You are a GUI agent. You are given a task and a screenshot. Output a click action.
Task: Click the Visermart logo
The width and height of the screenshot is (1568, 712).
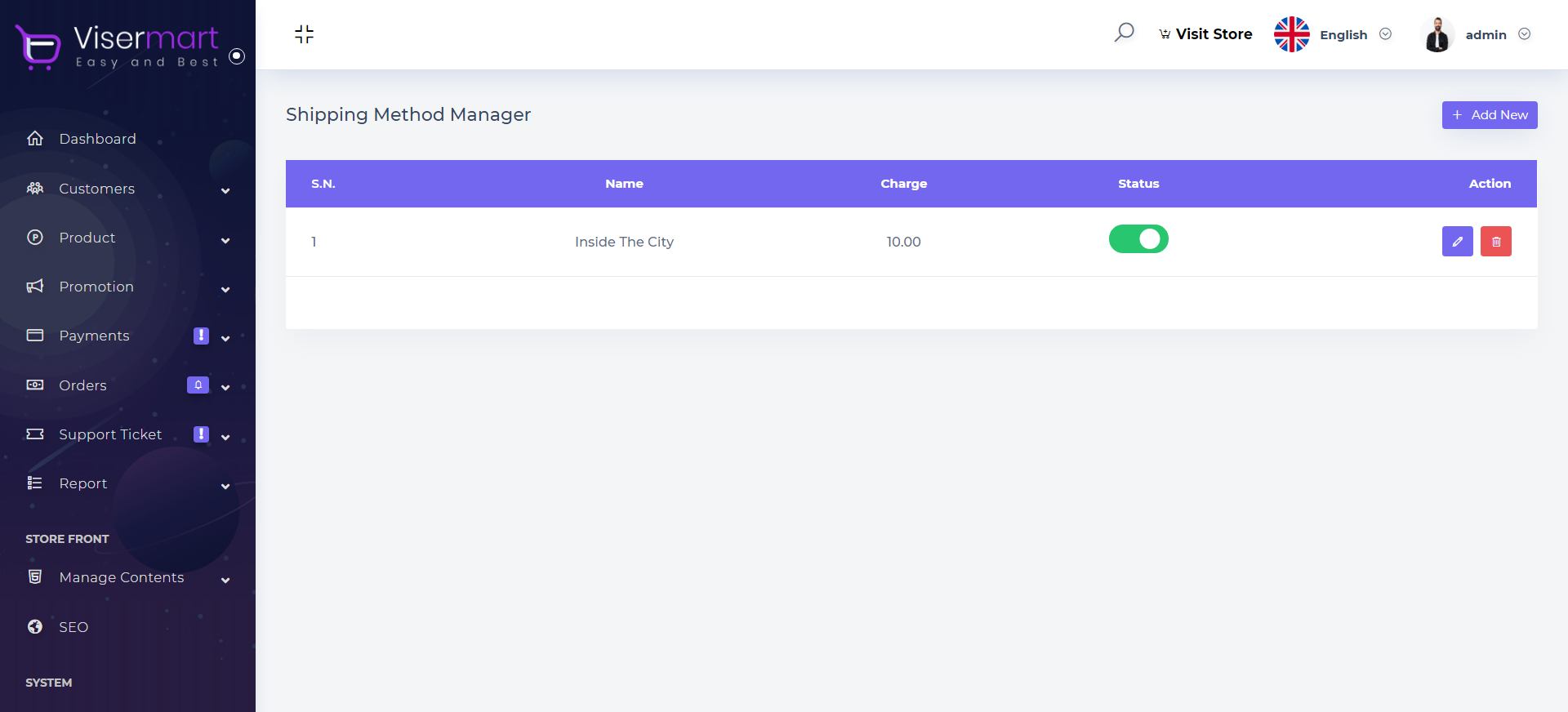(x=118, y=46)
